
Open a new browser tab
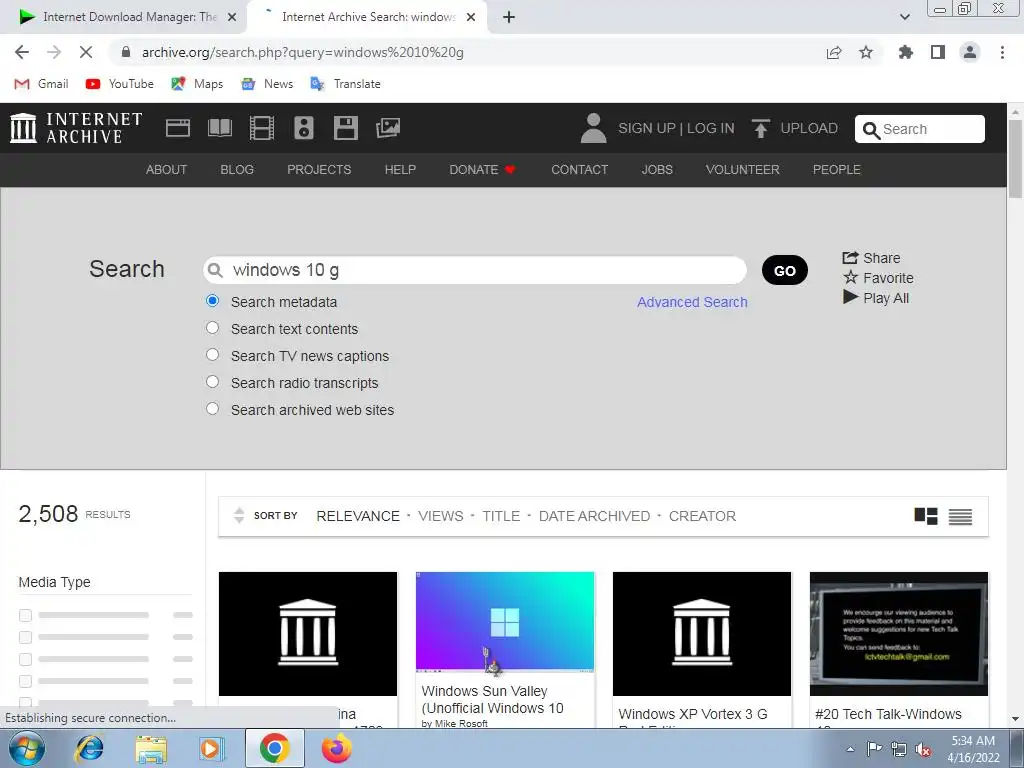pyautogui.click(x=509, y=17)
